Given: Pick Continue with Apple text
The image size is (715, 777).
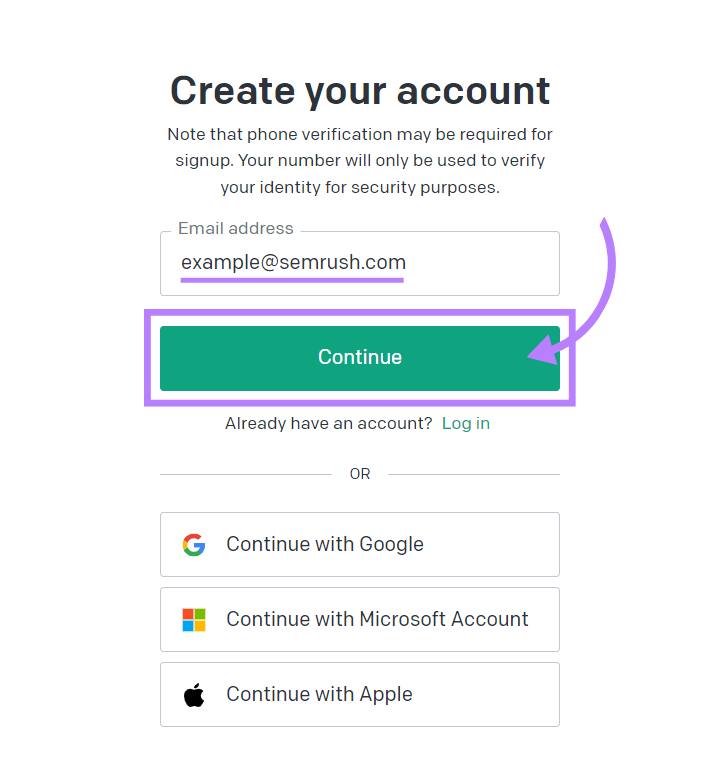Looking at the screenshot, I should pyautogui.click(x=319, y=695).
